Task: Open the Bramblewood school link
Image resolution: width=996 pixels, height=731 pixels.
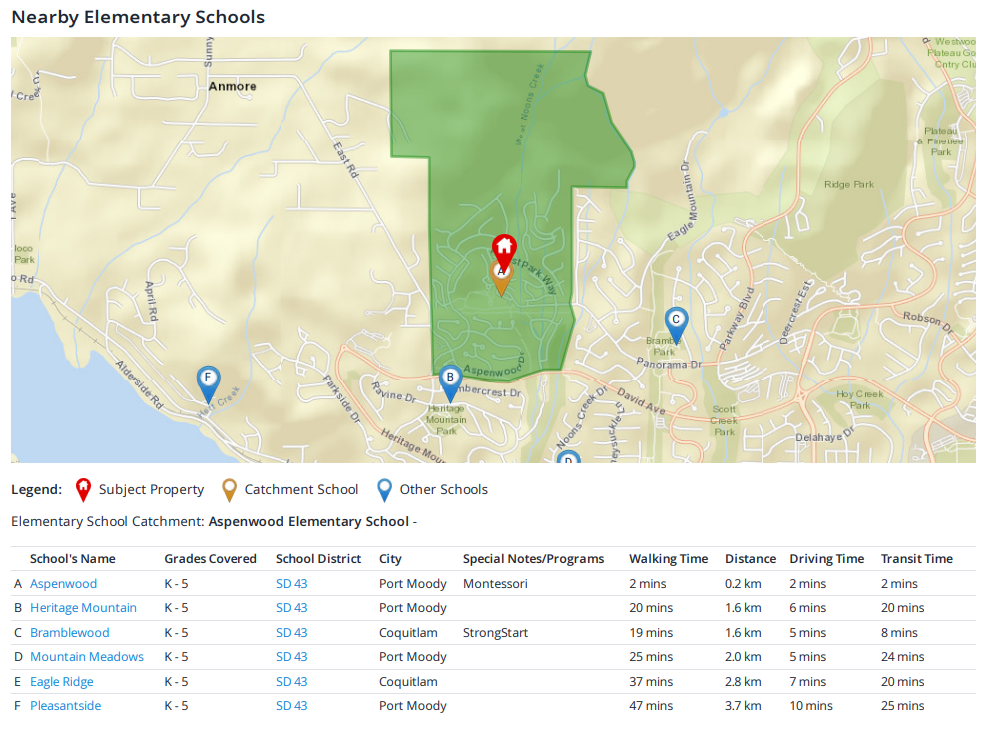Action: [x=70, y=633]
